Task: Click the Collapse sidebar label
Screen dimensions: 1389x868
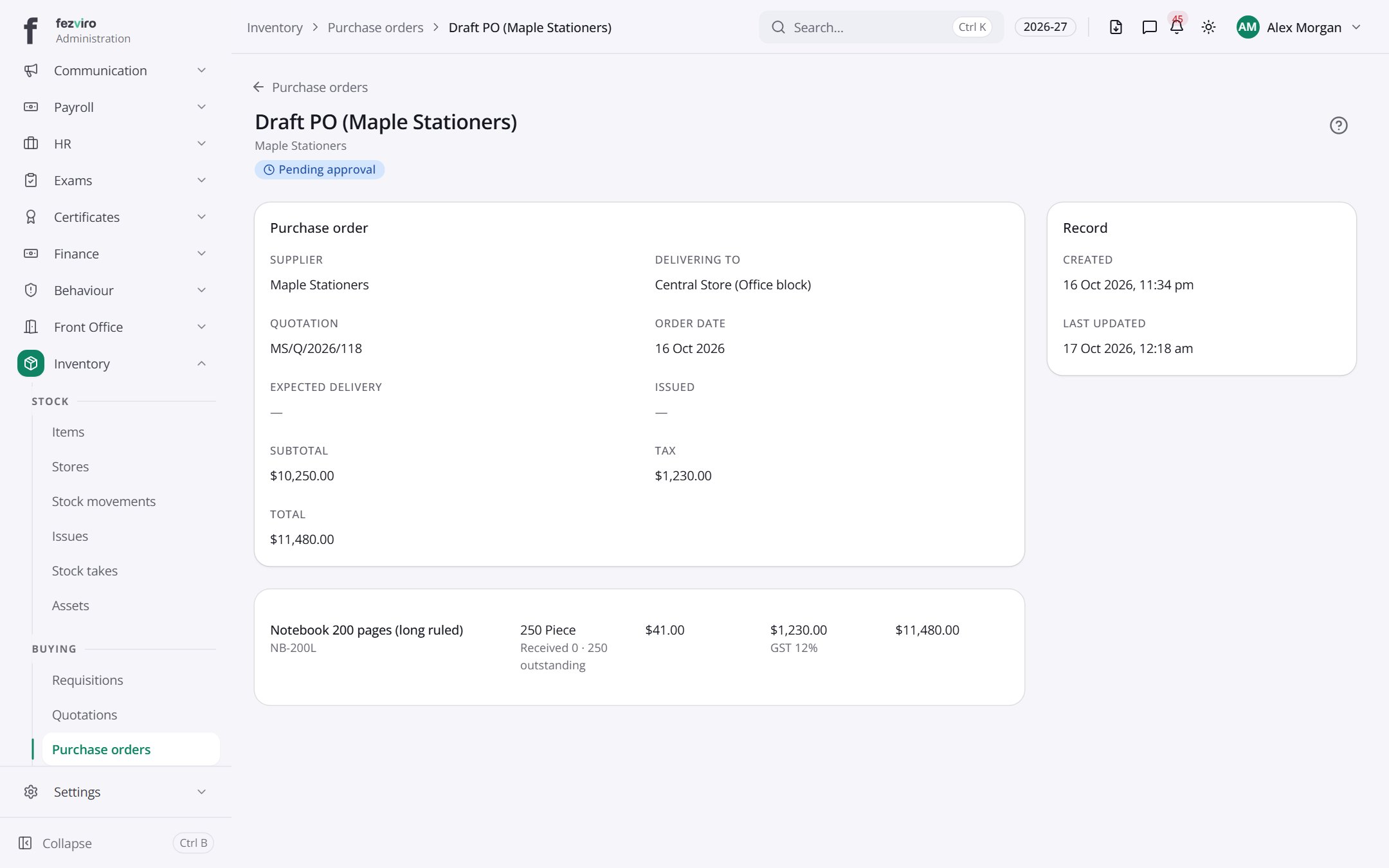Action: pos(67,844)
